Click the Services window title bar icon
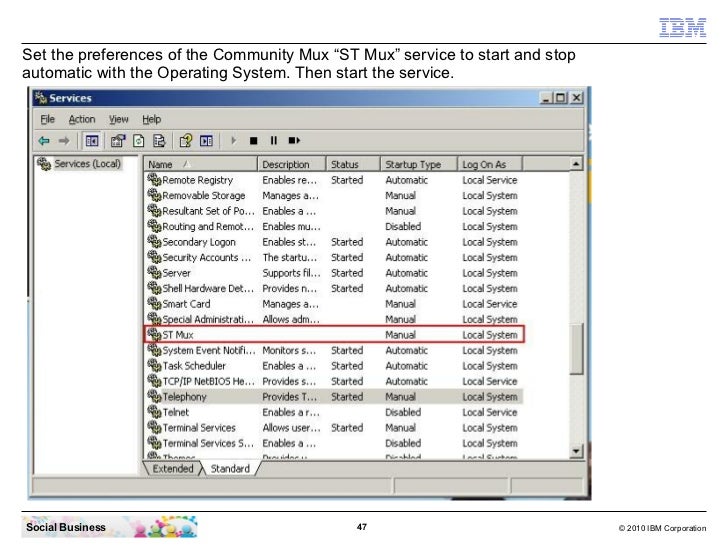 pyautogui.click(x=41, y=98)
